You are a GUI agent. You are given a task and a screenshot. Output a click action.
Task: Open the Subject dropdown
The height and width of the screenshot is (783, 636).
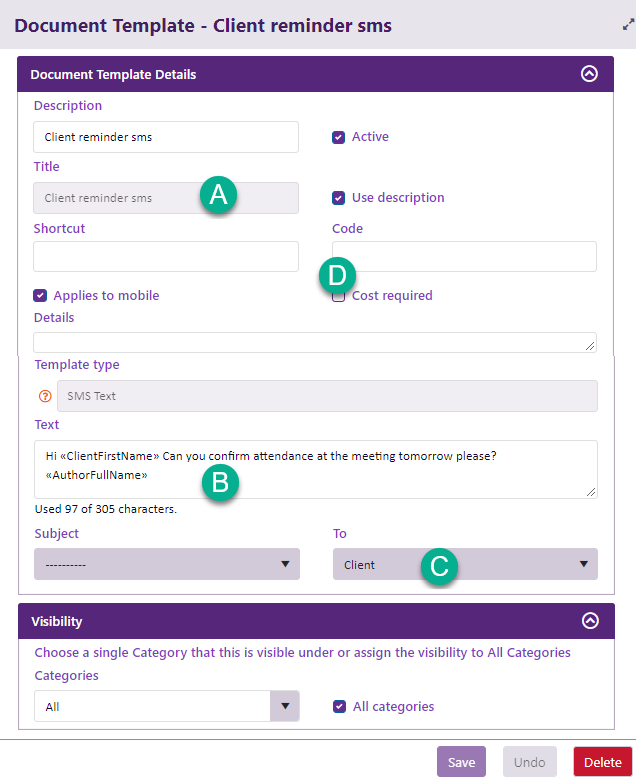click(x=166, y=564)
